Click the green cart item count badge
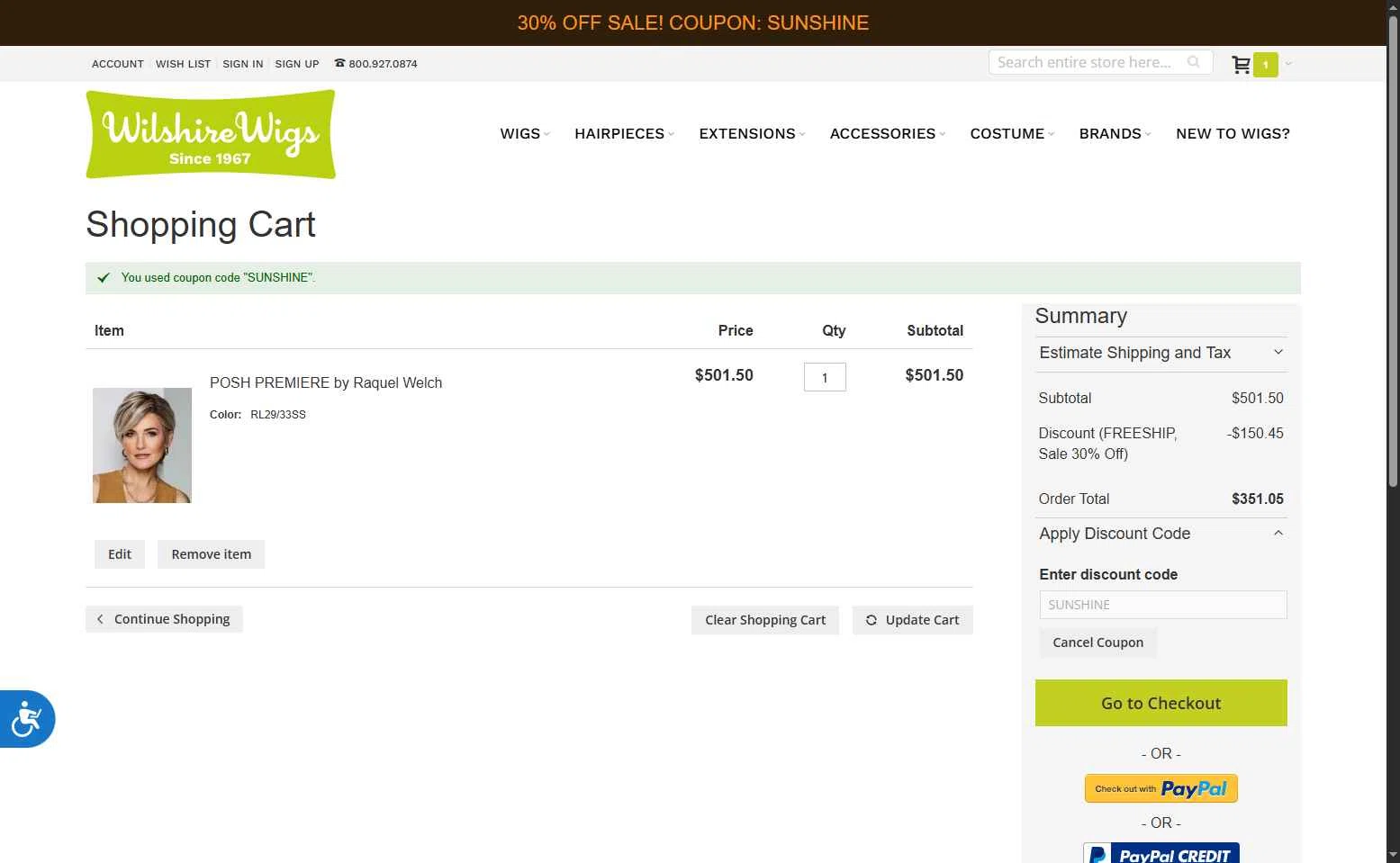 (1265, 65)
